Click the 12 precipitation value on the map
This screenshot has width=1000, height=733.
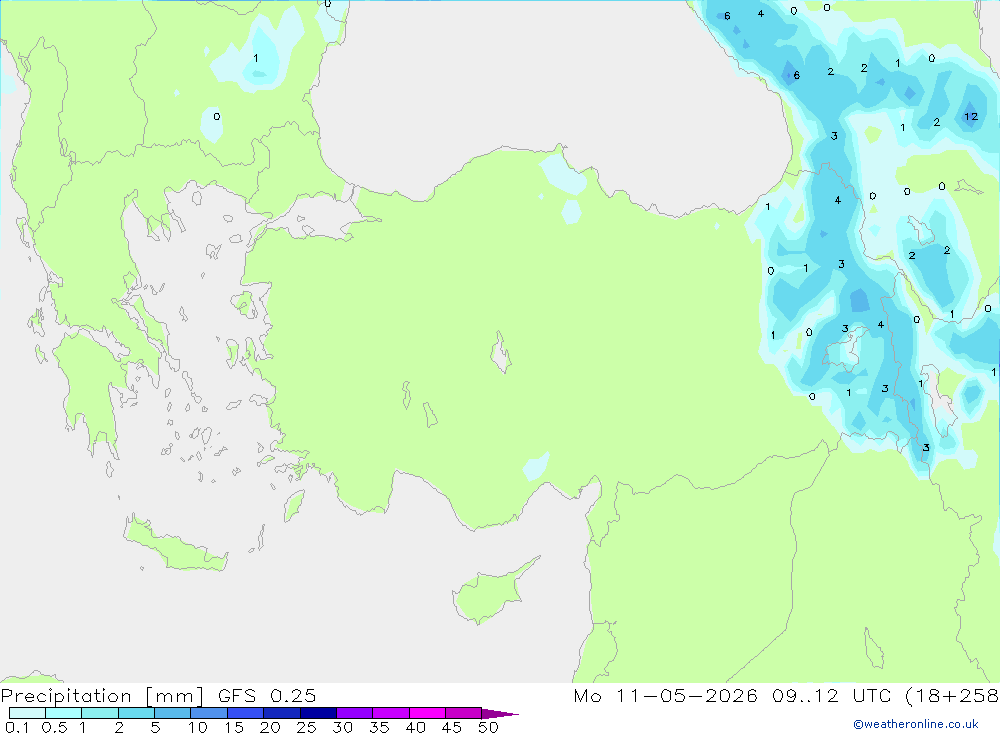click(x=971, y=116)
